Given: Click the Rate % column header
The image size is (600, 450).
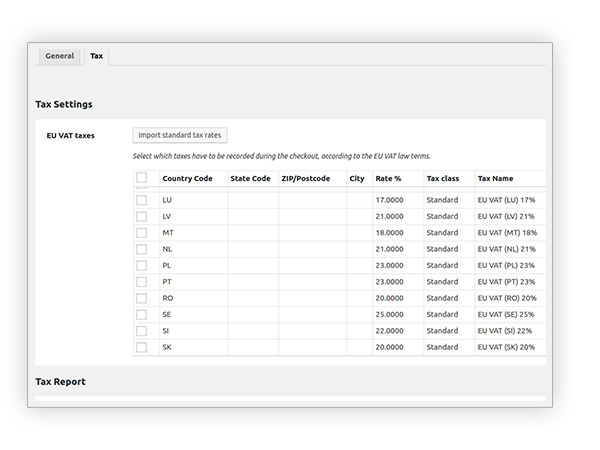Looking at the screenshot, I should click(x=388, y=178).
